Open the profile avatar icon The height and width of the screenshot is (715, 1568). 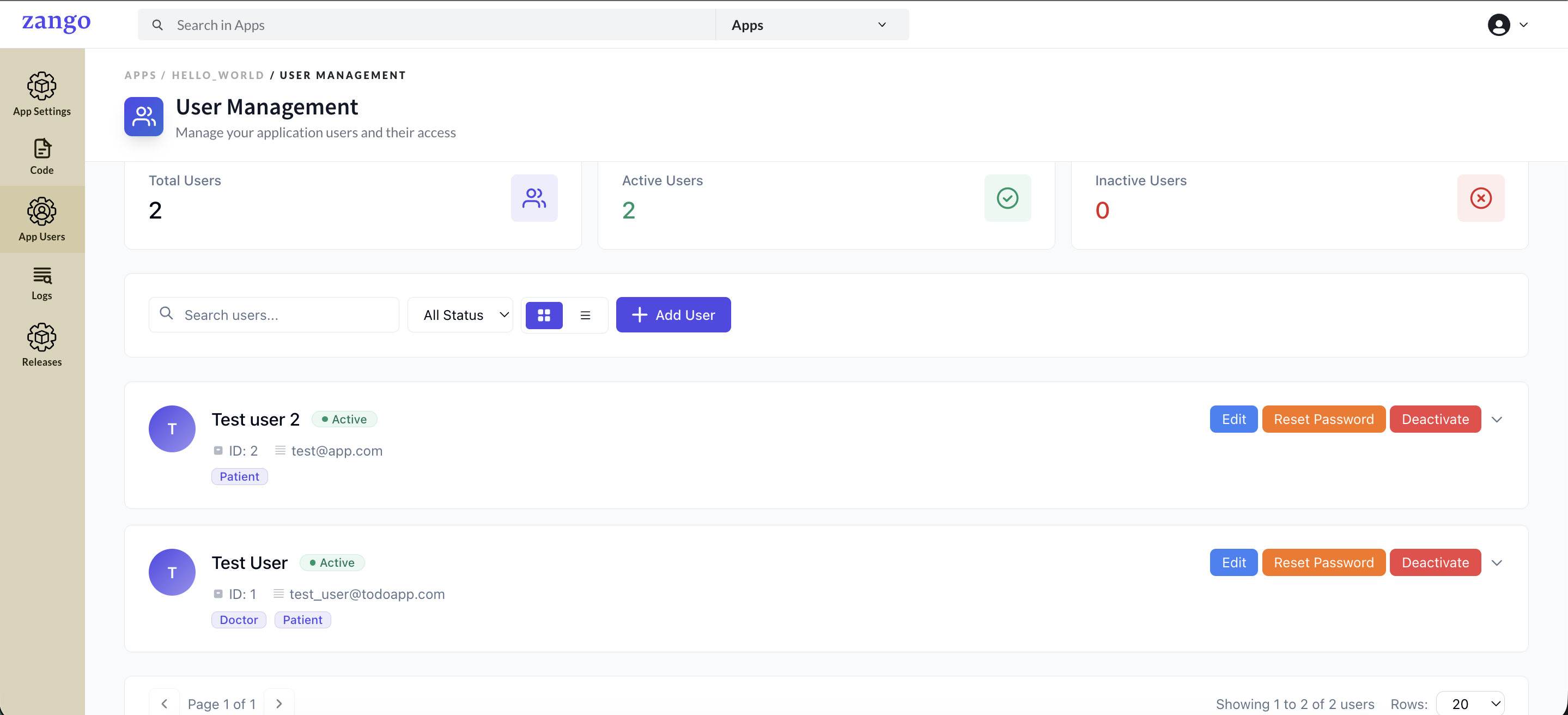point(1499,25)
